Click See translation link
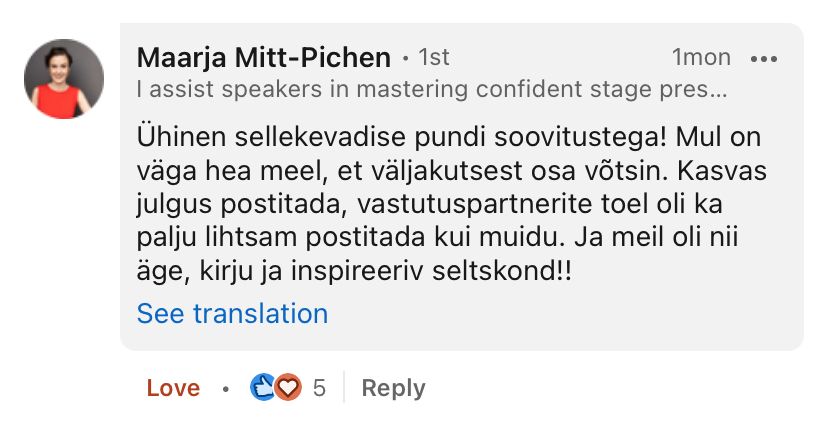 (232, 314)
